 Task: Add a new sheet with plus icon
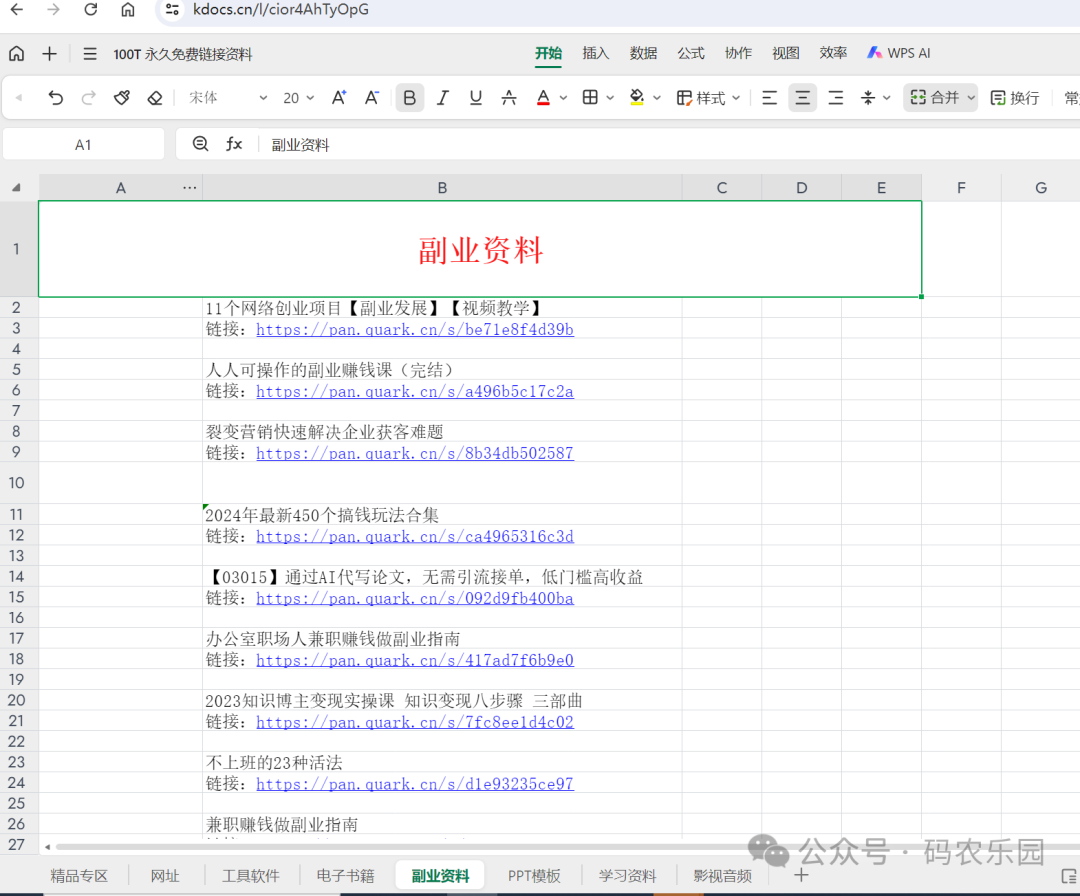pyautogui.click(x=801, y=875)
